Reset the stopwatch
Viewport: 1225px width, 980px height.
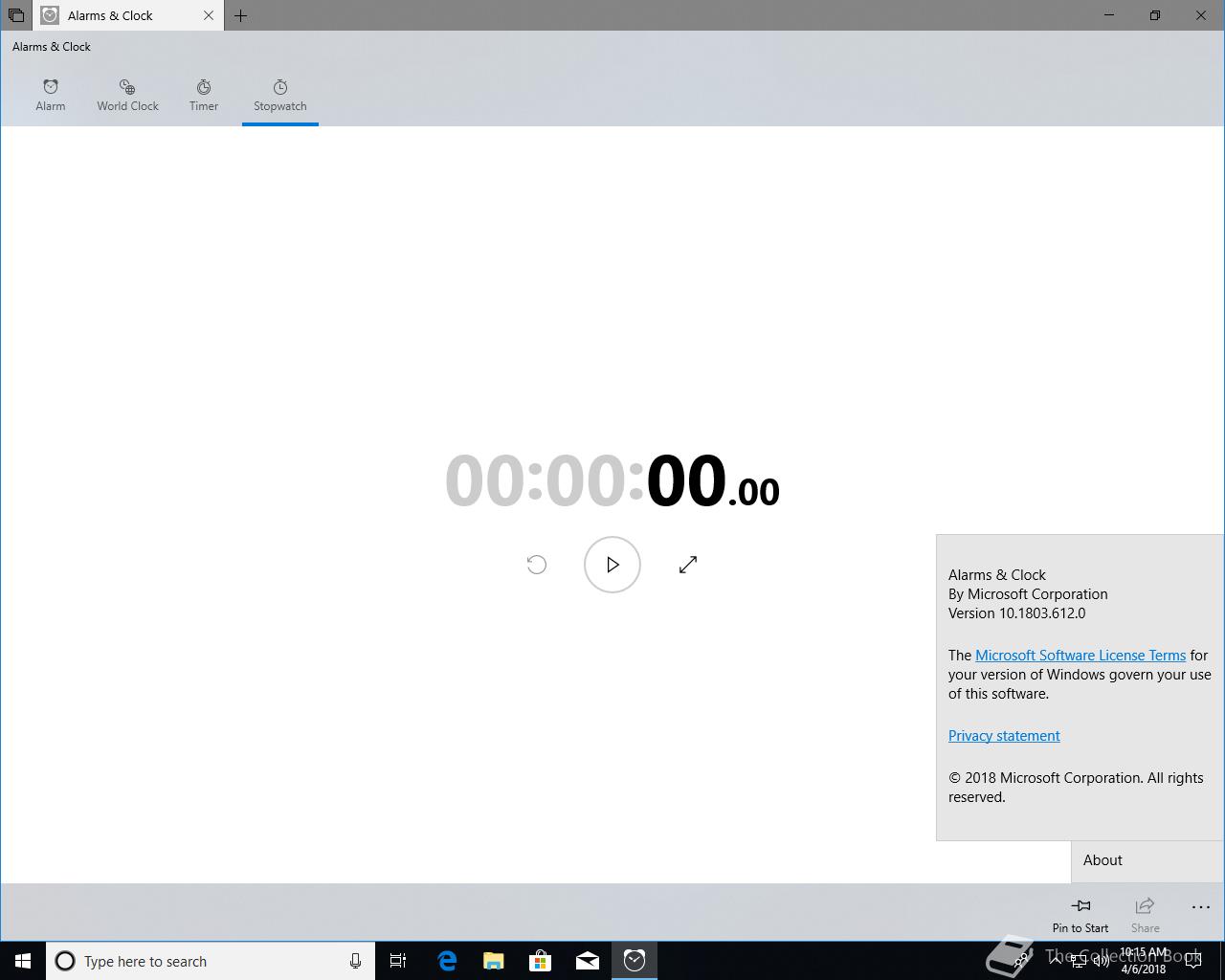537,565
